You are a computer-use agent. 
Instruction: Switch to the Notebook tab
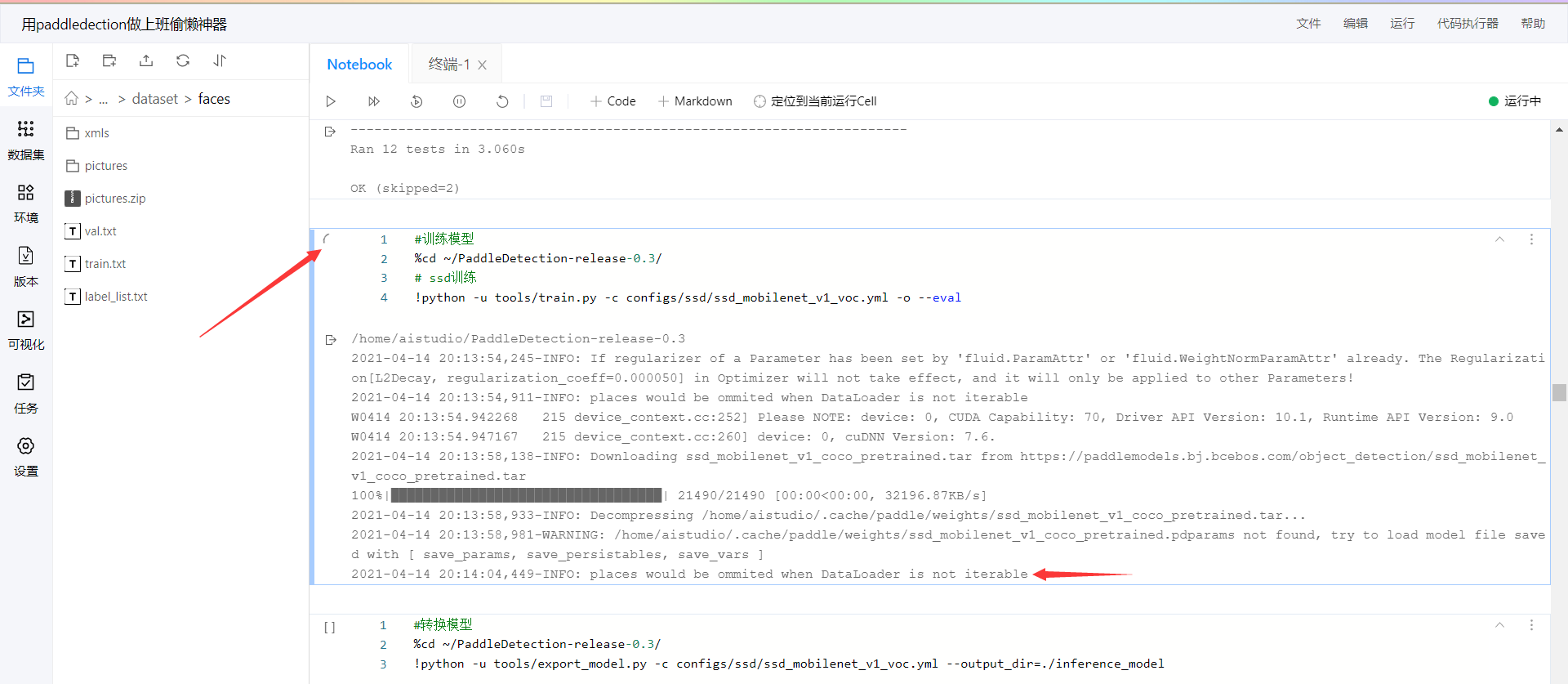point(359,64)
